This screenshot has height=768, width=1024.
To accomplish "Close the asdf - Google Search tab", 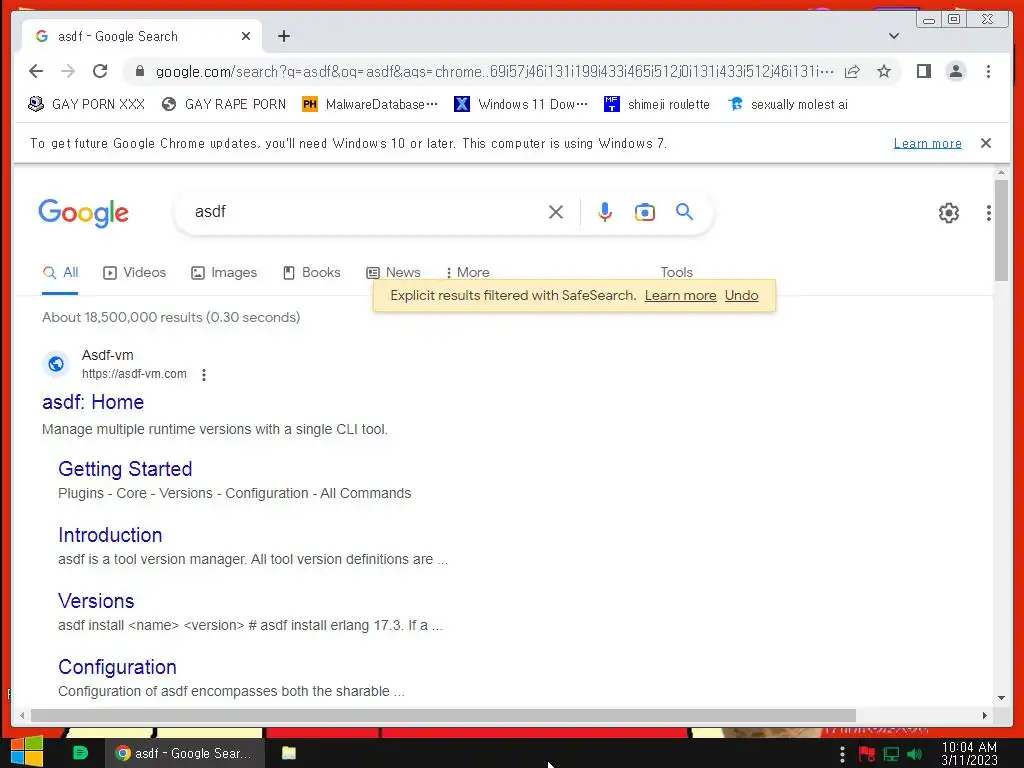I will coord(246,37).
